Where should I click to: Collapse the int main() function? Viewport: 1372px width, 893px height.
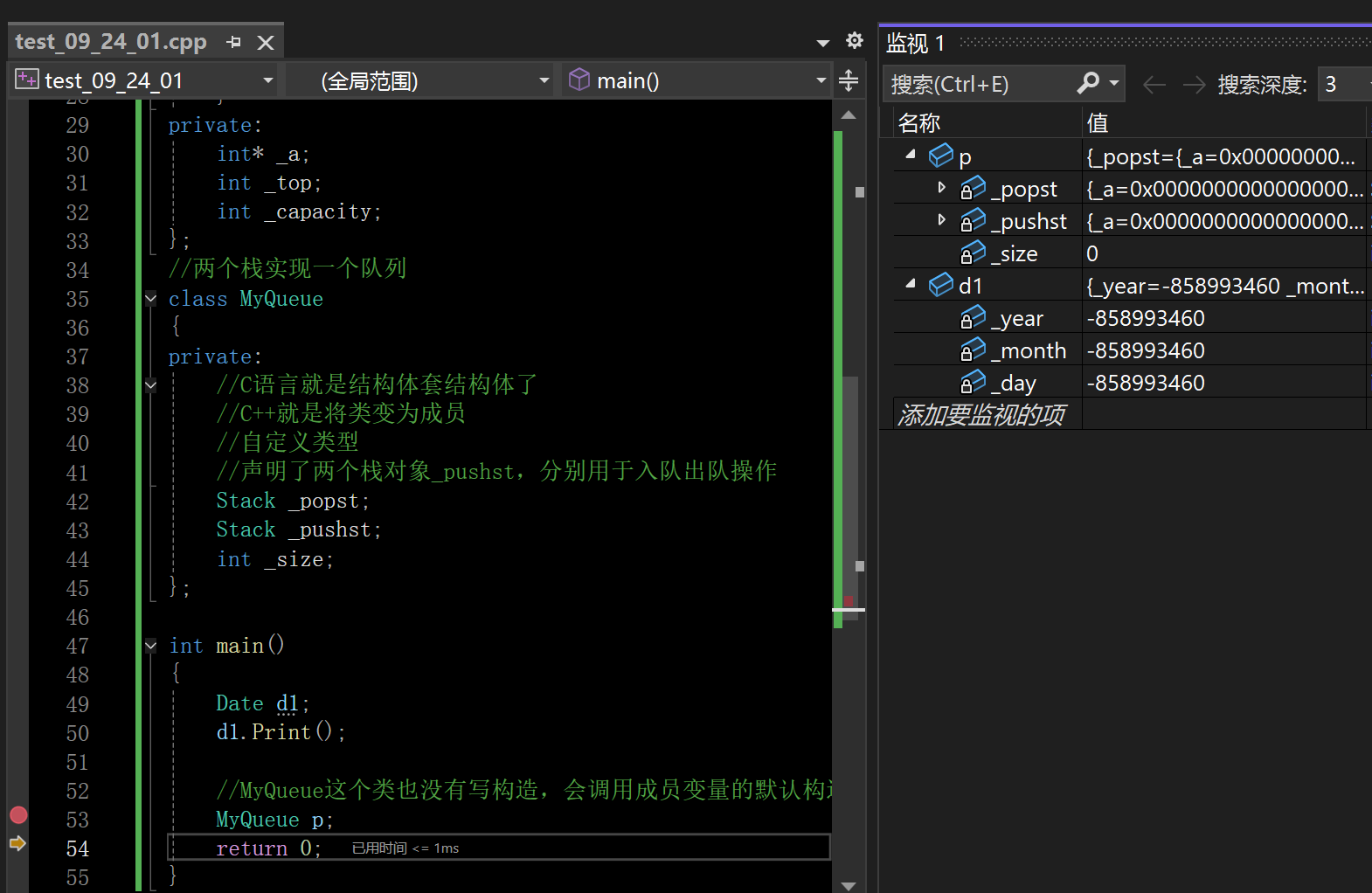[150, 646]
